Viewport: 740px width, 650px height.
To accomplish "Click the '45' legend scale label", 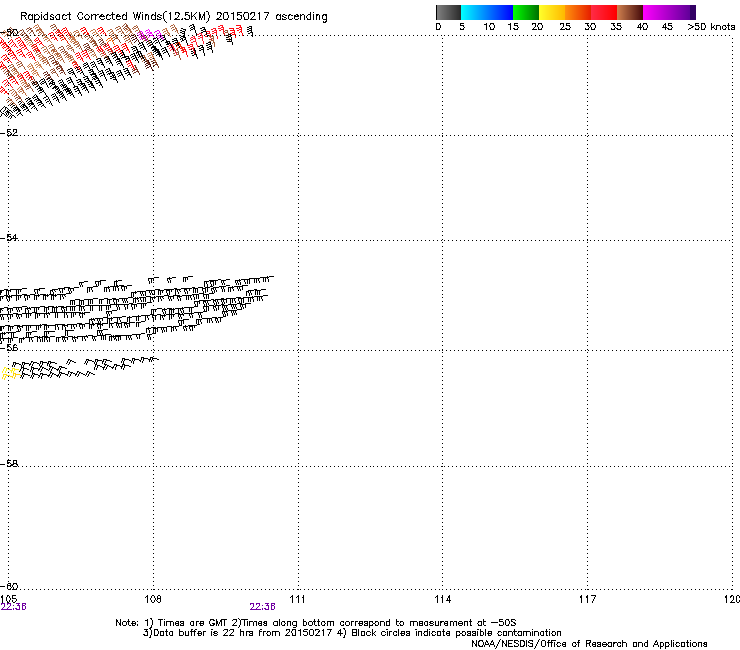I will (x=667, y=27).
